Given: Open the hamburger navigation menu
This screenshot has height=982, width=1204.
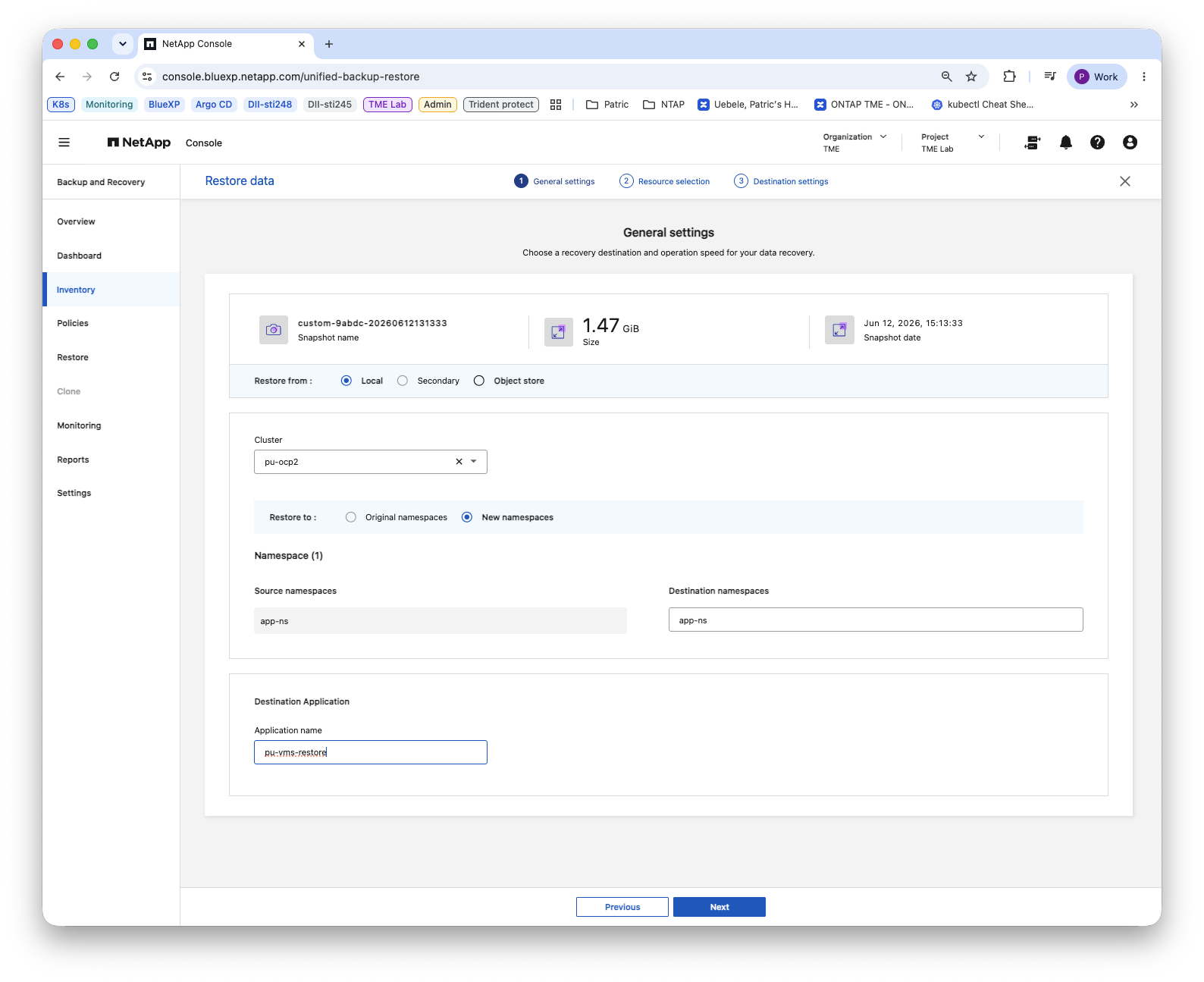Looking at the screenshot, I should pyautogui.click(x=64, y=143).
